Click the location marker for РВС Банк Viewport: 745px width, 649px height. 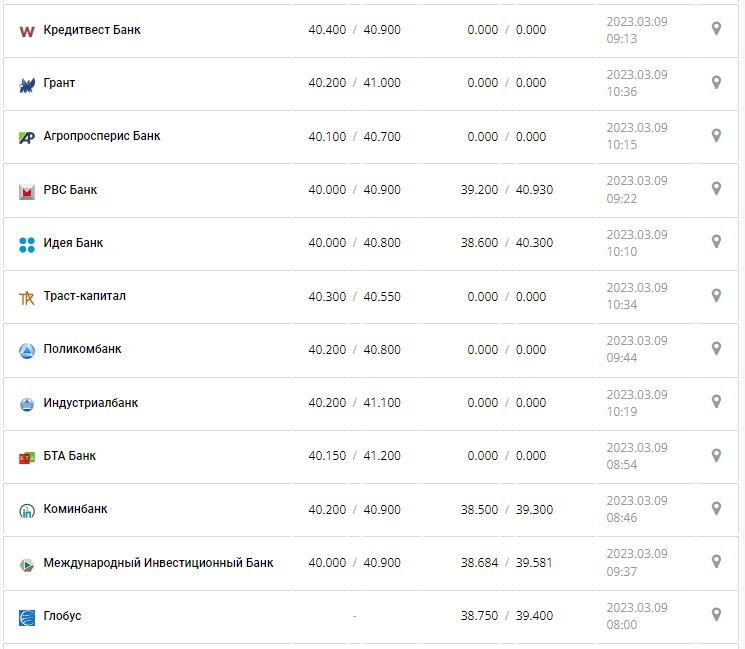[716, 188]
